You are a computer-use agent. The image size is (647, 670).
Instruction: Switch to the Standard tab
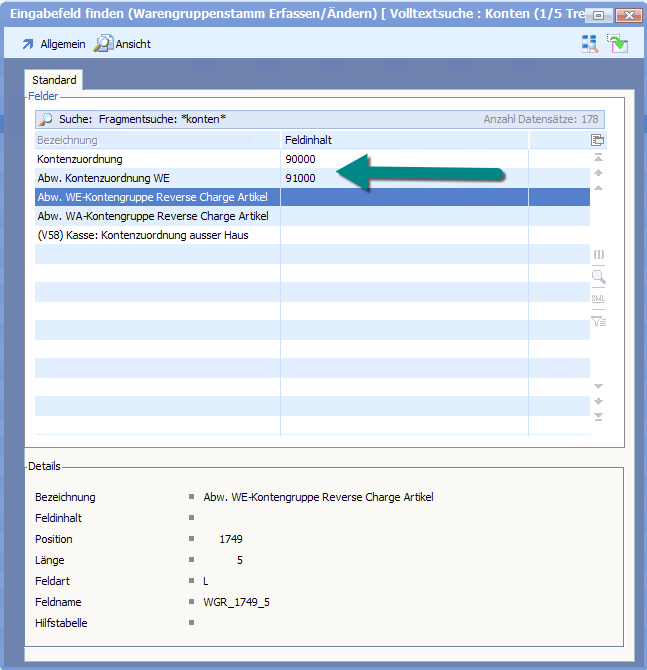click(54, 80)
